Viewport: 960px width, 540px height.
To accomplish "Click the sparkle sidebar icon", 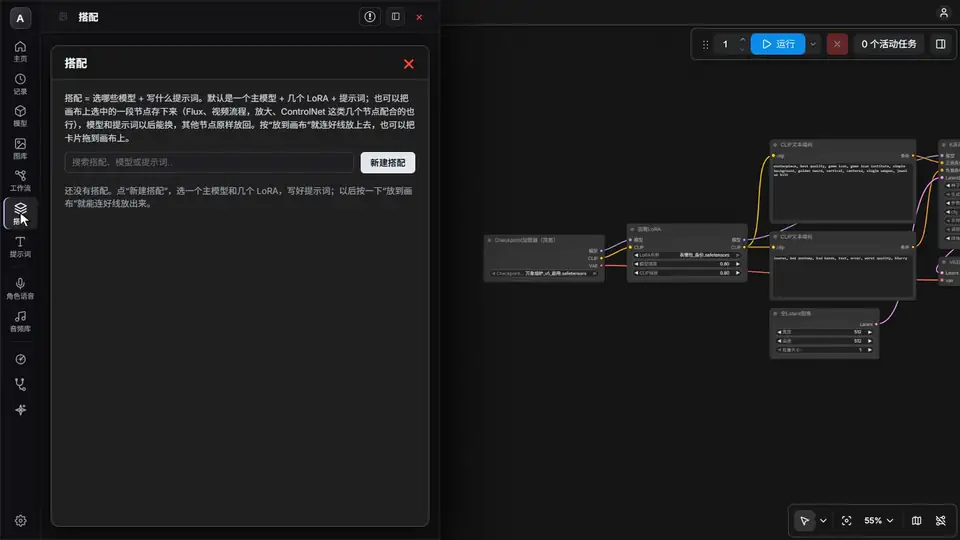I will point(20,410).
